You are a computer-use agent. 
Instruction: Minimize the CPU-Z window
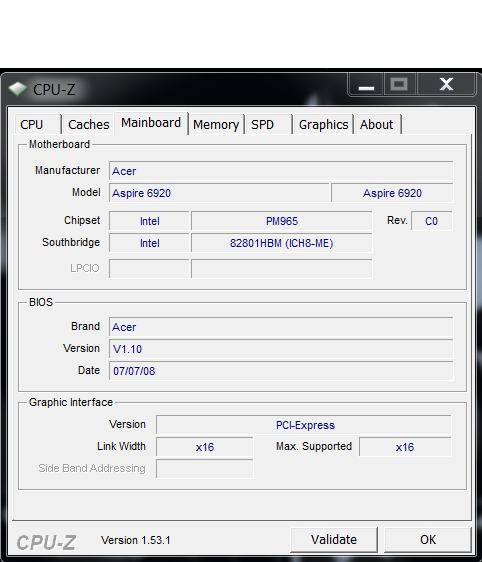point(366,85)
